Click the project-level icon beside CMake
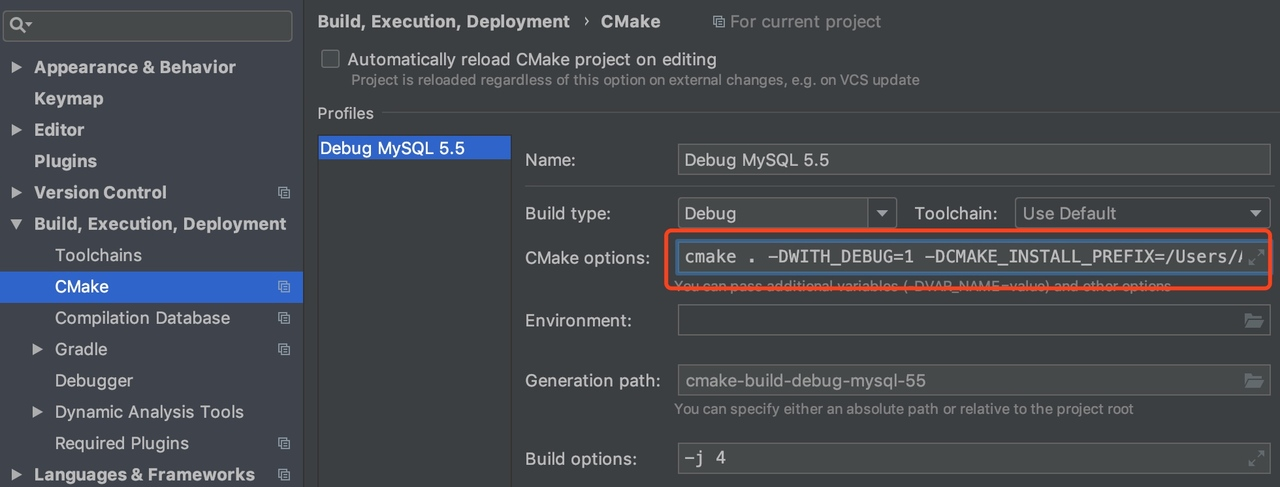1280x487 pixels. 284,287
